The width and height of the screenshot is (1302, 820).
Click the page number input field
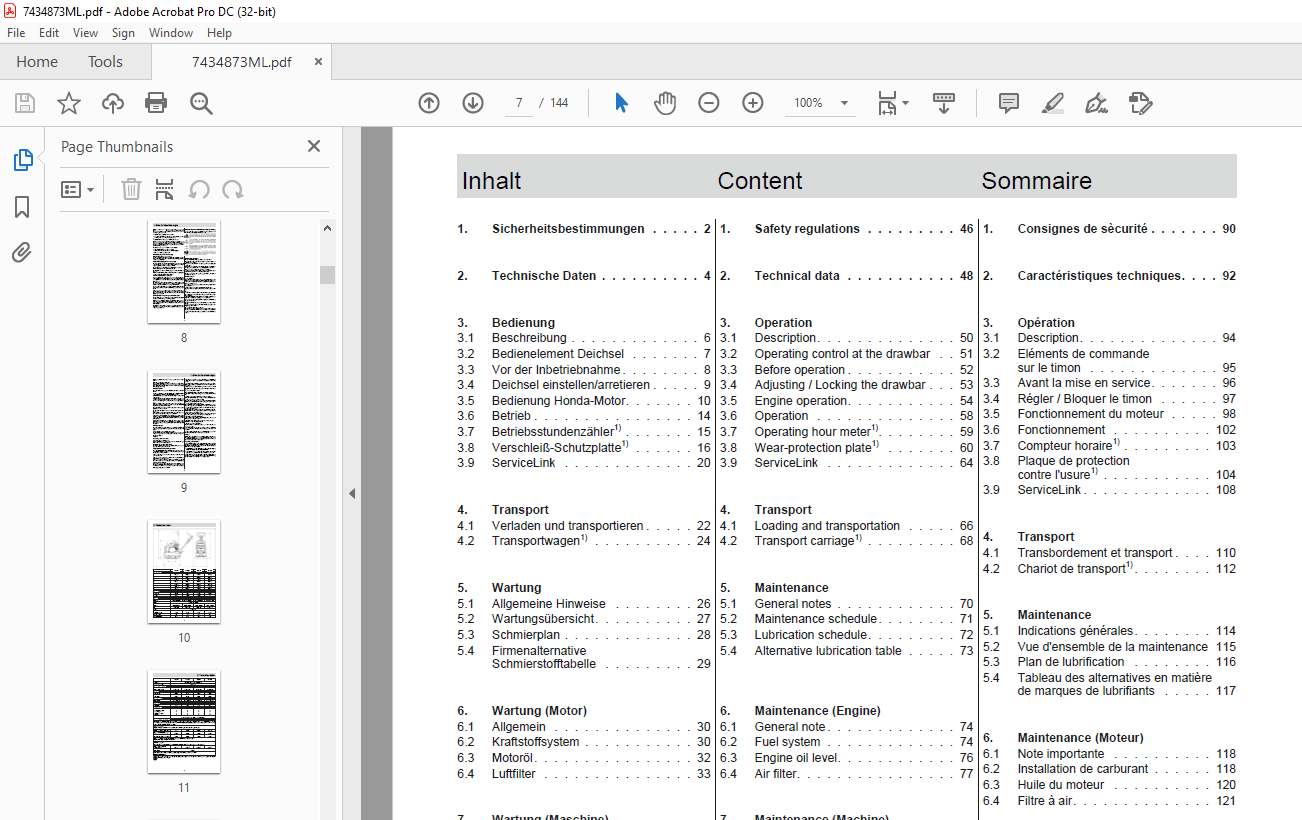(519, 103)
